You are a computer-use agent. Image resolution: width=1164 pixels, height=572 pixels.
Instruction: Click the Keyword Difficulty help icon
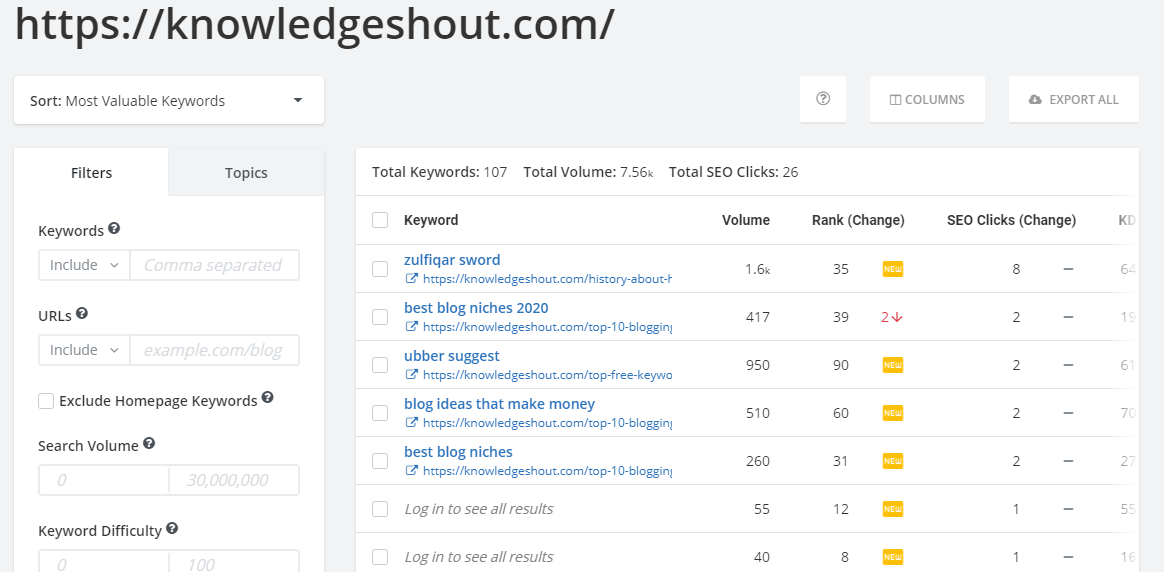172,528
